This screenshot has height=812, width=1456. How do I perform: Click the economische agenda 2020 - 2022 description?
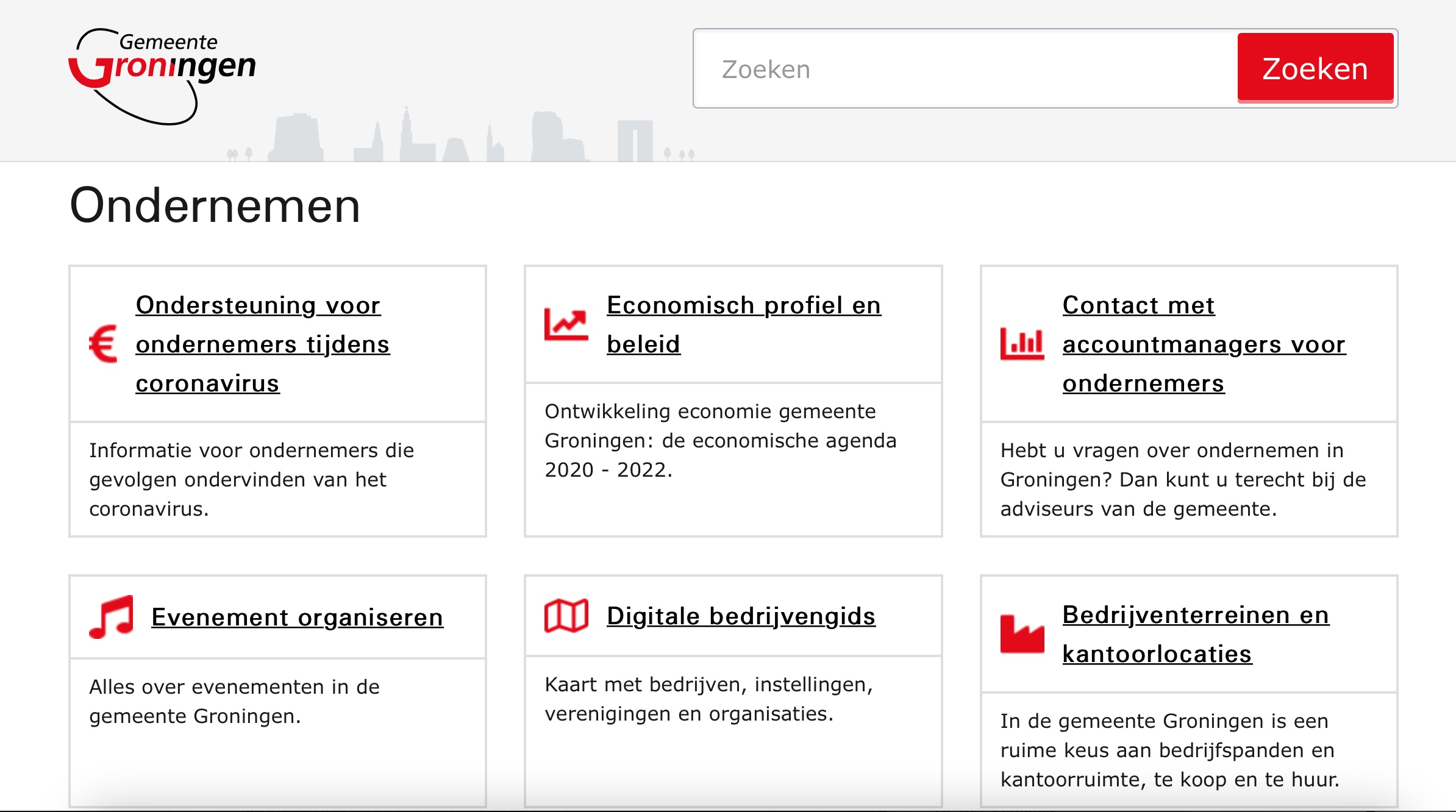720,440
